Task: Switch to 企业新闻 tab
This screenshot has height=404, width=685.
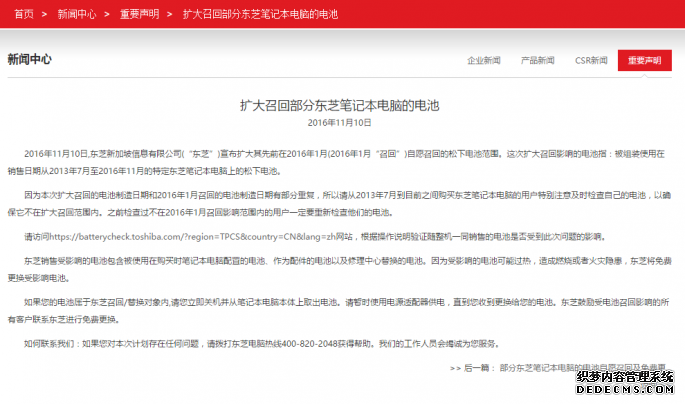Action: 484,60
